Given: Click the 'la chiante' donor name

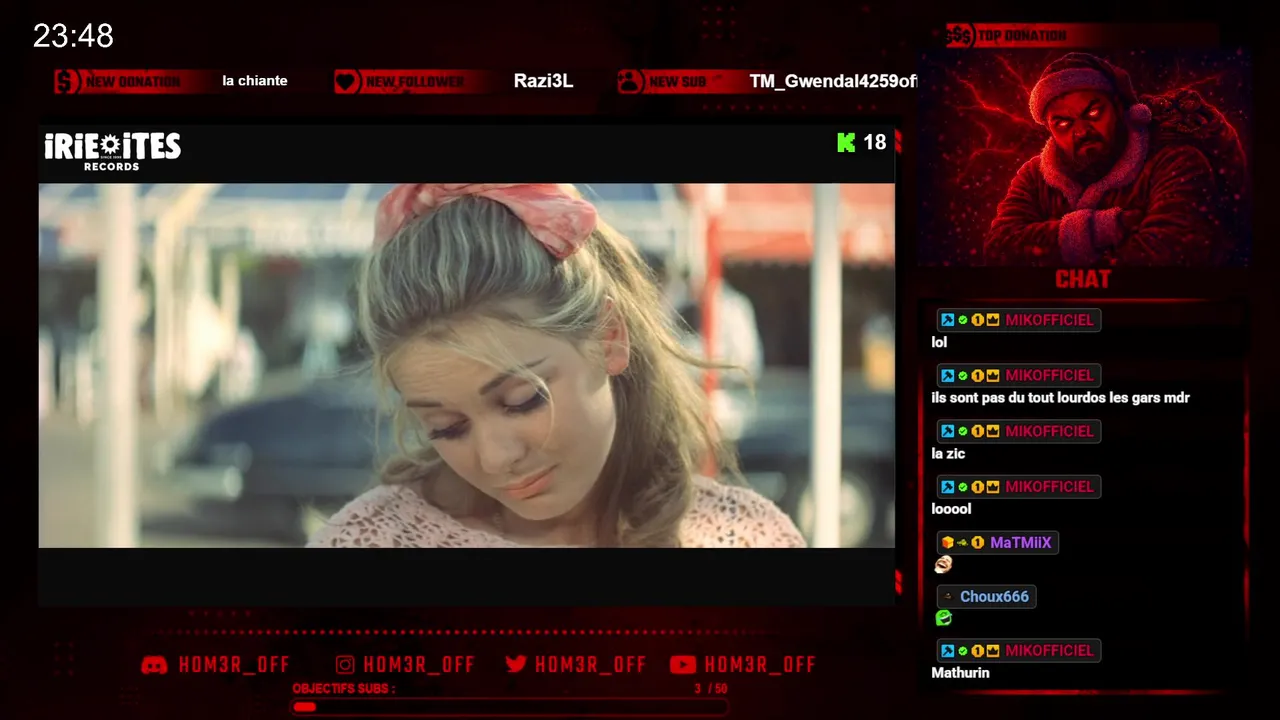Looking at the screenshot, I should tap(255, 81).
